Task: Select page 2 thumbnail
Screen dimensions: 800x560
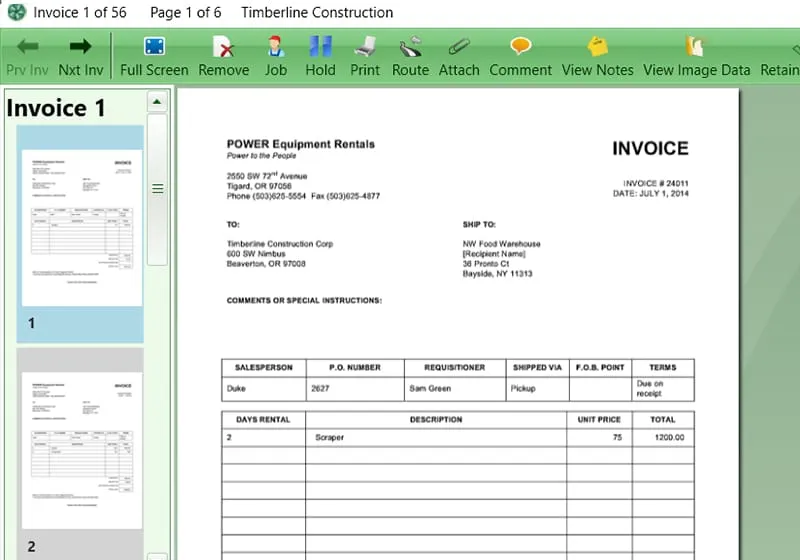Action: (80, 450)
